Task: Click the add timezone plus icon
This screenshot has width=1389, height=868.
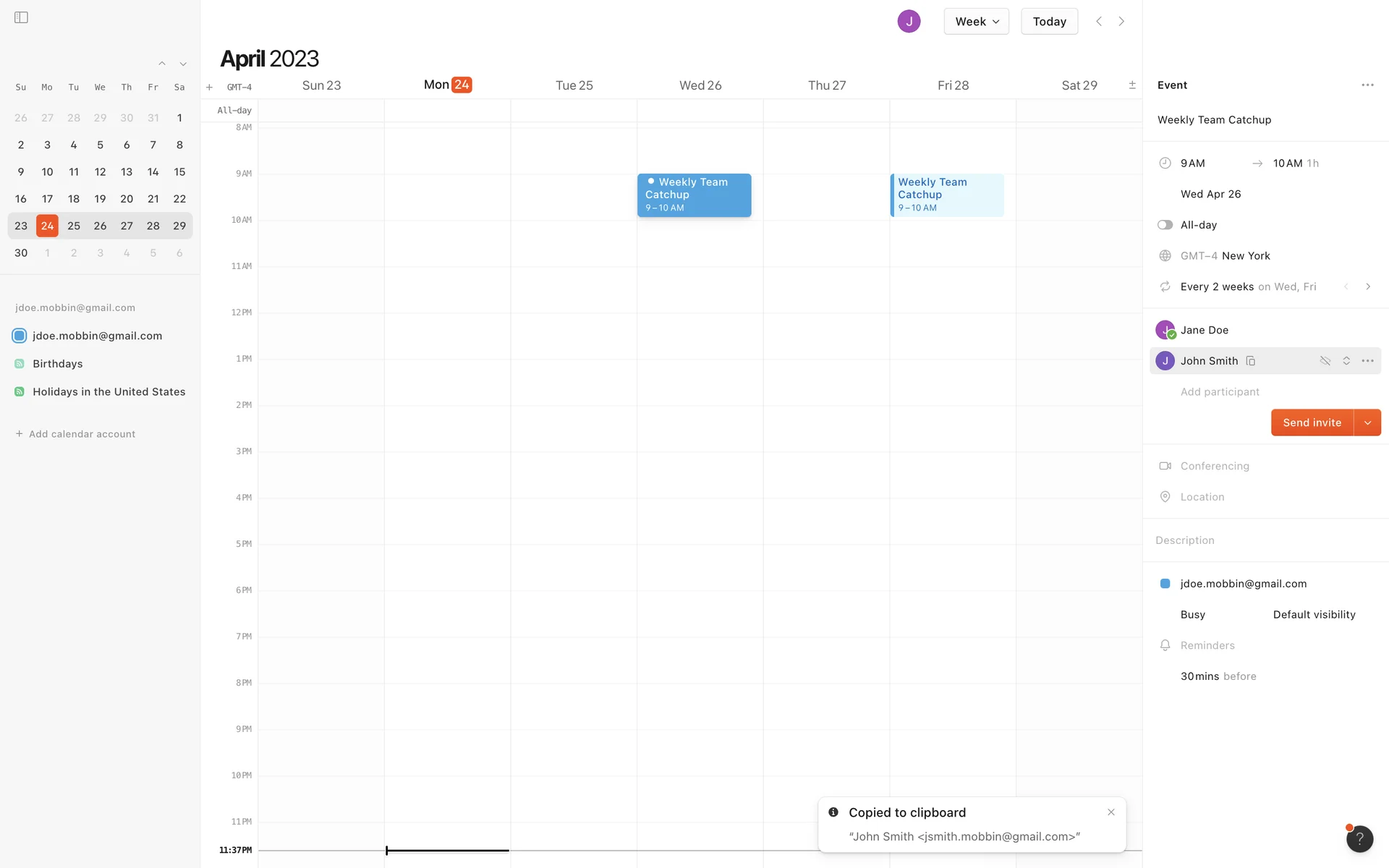Action: 209,88
